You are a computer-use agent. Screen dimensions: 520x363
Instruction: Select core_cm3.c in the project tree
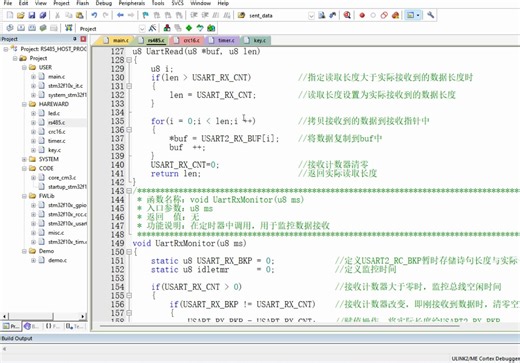(62, 177)
